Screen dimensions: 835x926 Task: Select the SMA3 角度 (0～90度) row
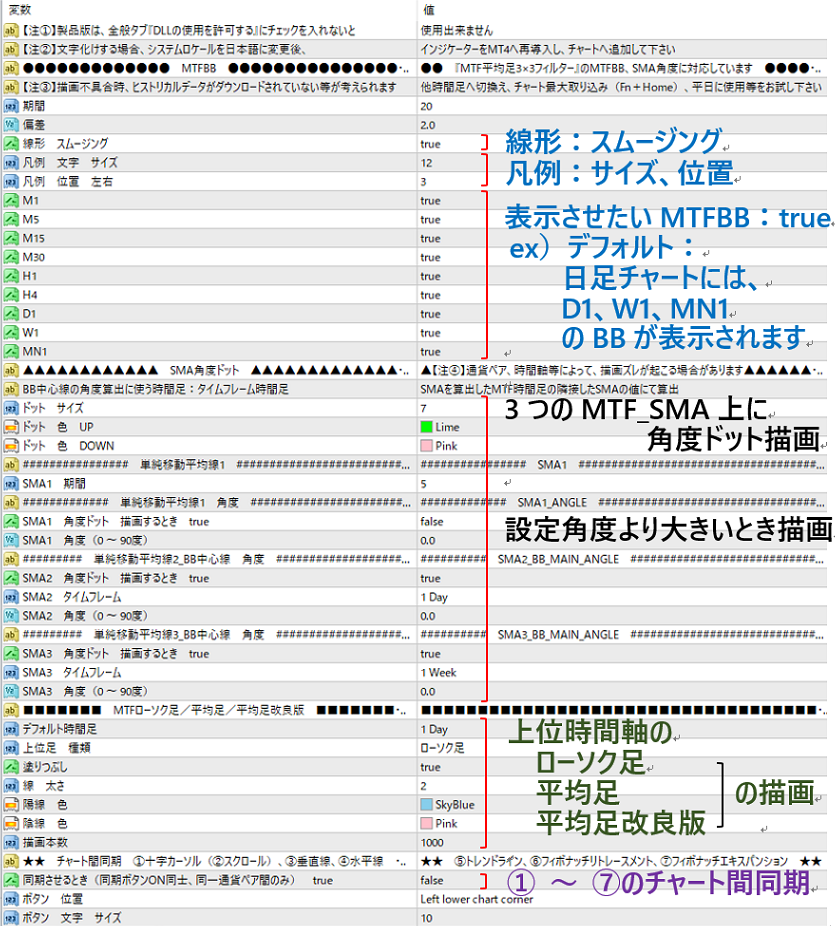point(415,692)
